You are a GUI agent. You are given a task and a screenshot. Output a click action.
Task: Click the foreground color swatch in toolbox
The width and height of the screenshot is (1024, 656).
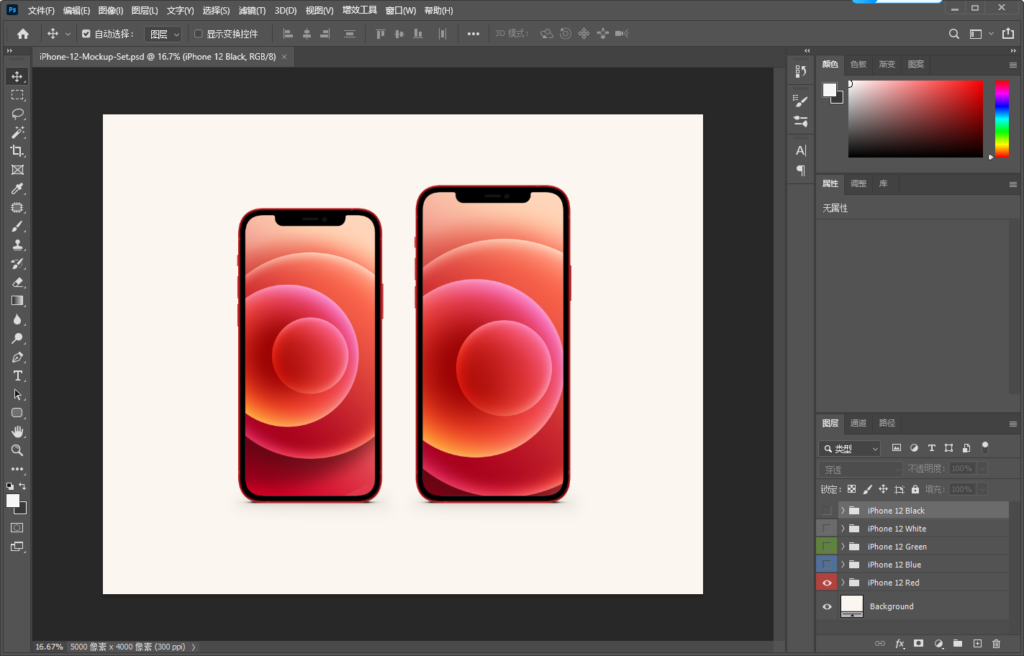pos(12,500)
